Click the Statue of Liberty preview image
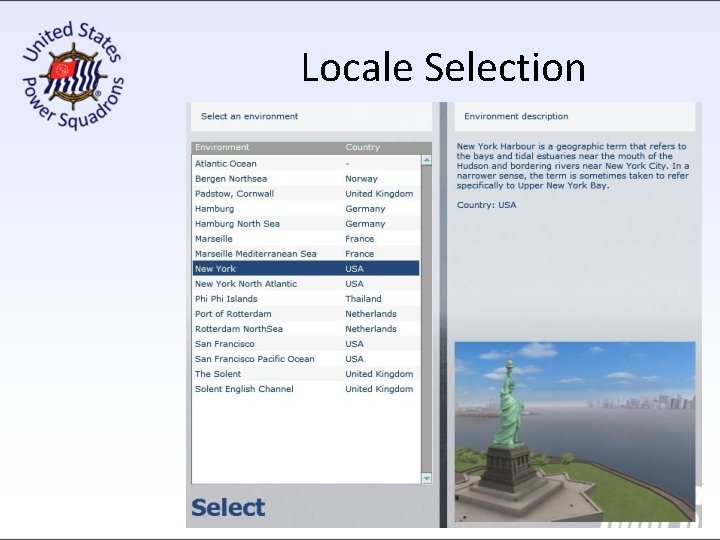The height and width of the screenshot is (540, 720). pos(575,431)
